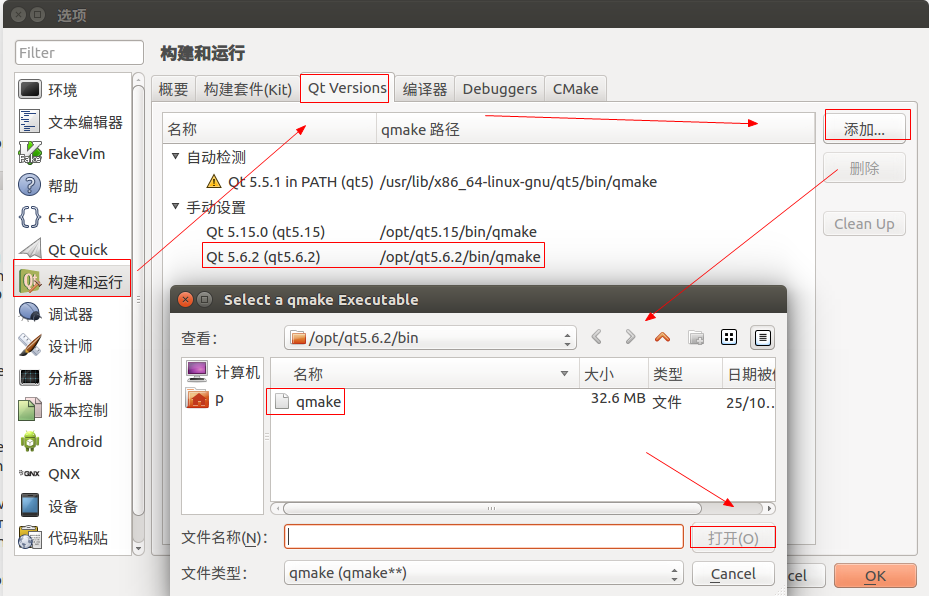Cancel the qmake file dialog
The image size is (929, 596).
733,573
